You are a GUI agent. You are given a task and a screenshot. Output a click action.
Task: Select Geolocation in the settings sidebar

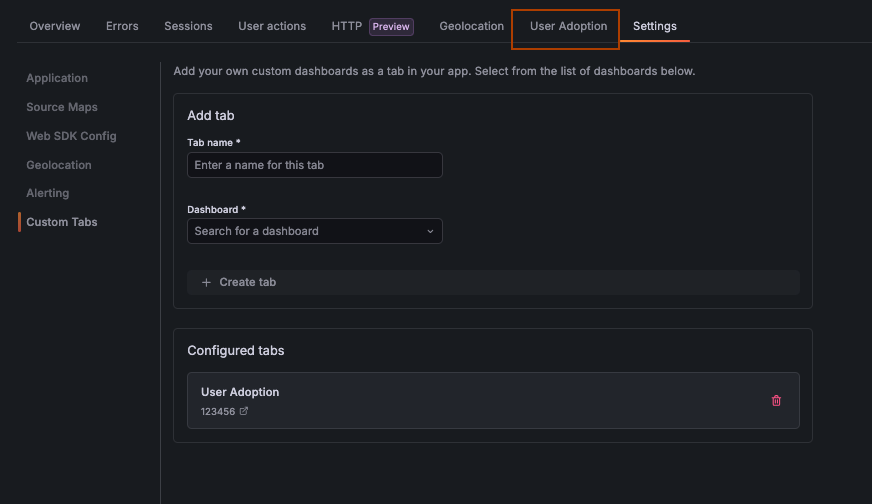59,165
